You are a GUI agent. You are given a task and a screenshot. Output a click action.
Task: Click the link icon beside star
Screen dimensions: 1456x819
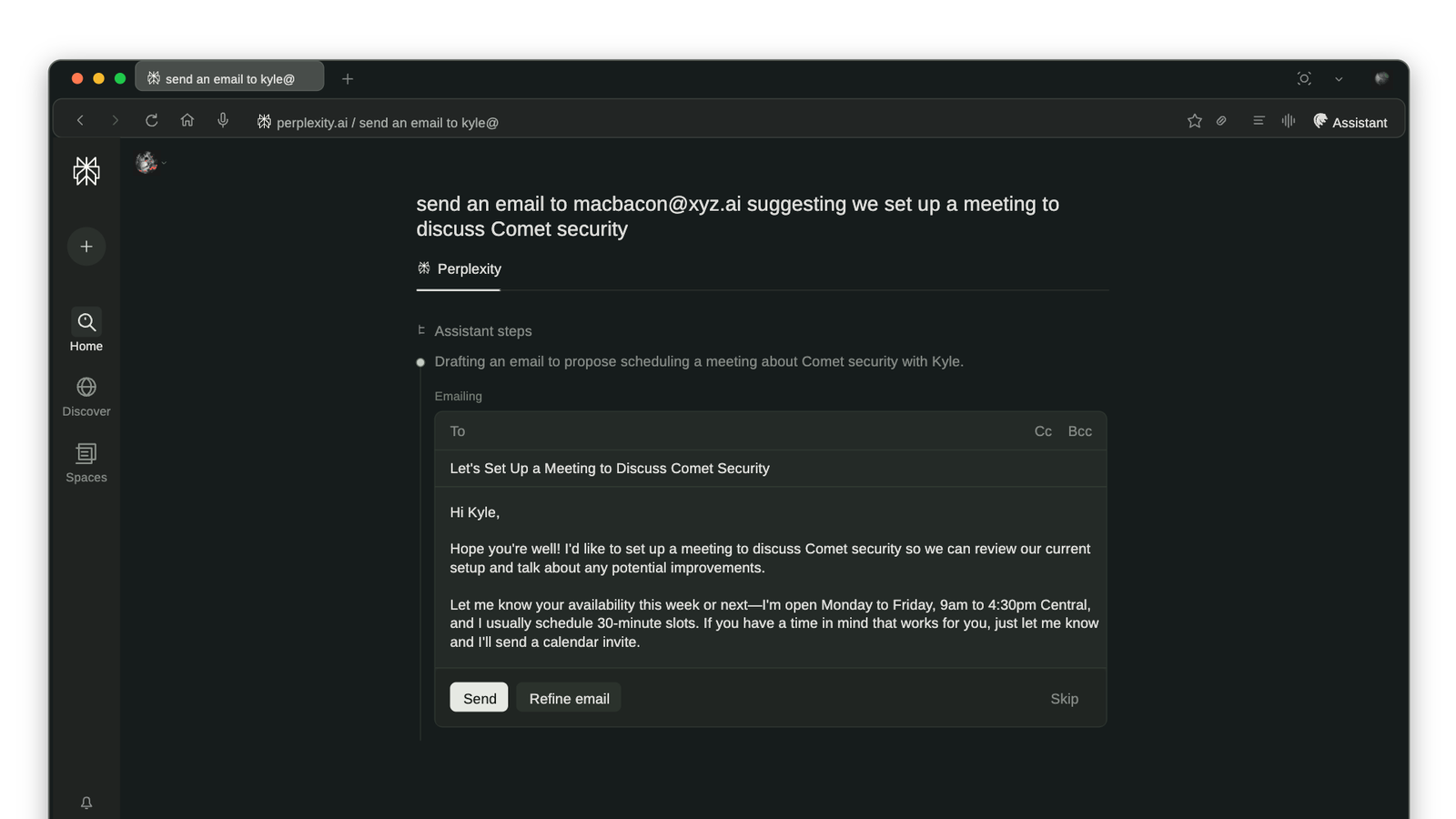pos(1221,121)
